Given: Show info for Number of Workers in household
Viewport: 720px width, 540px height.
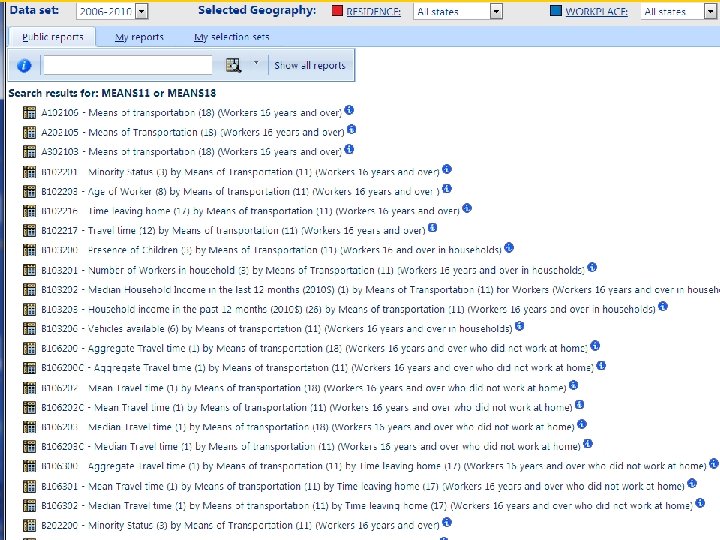Looking at the screenshot, I should pyautogui.click(x=592, y=267).
